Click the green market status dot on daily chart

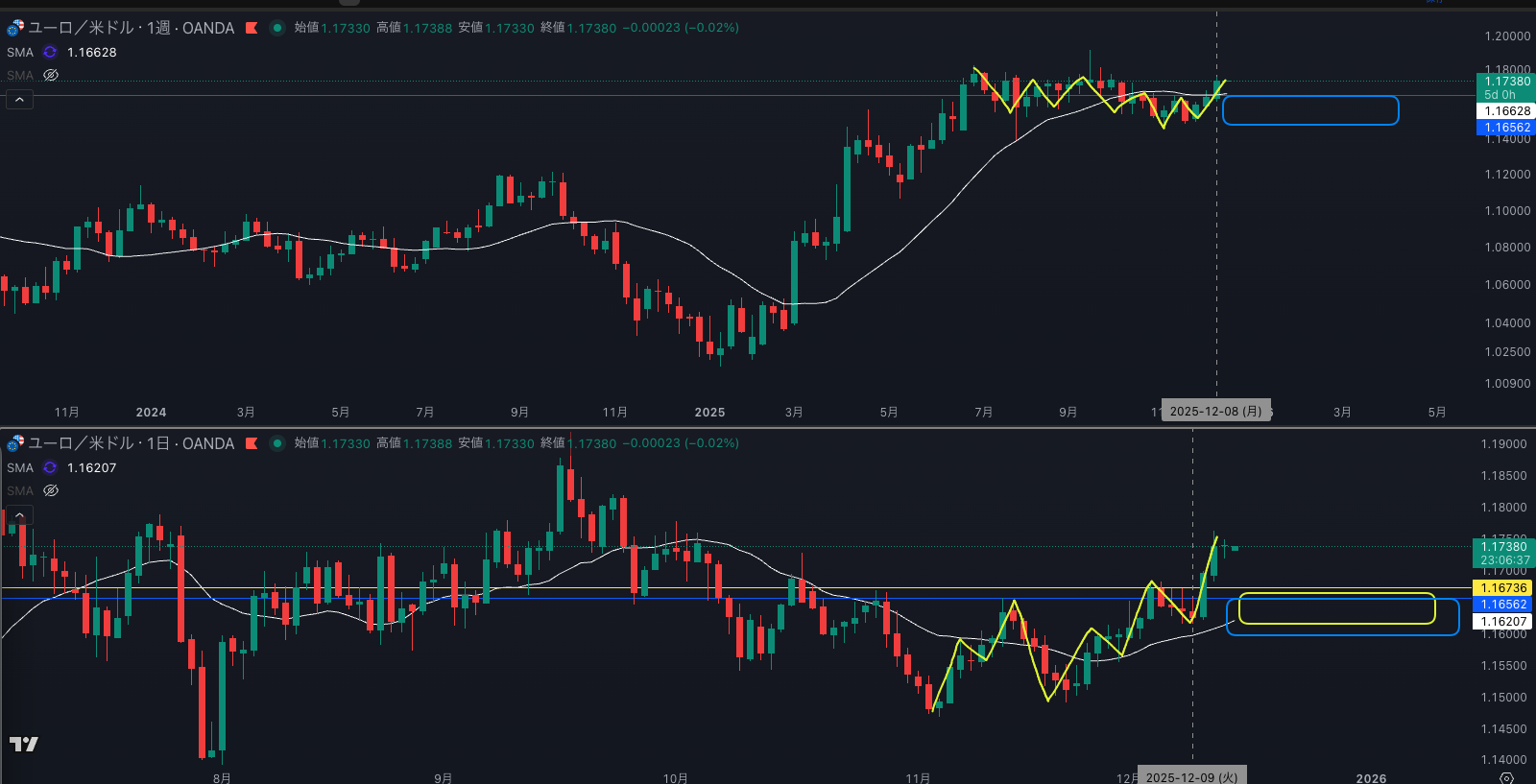[x=277, y=443]
